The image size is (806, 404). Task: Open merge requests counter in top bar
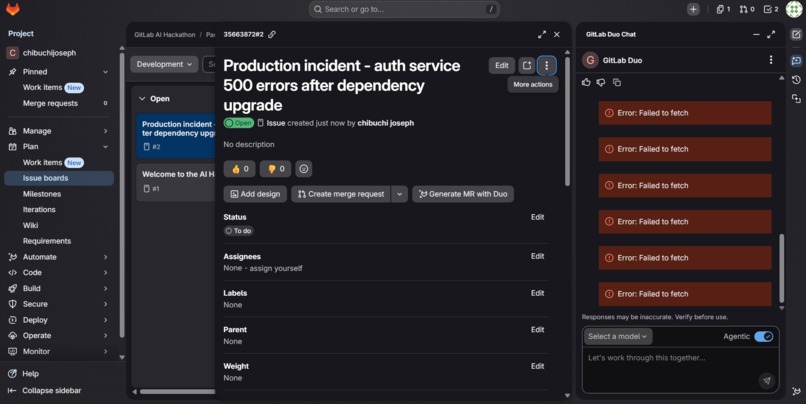[x=746, y=9]
